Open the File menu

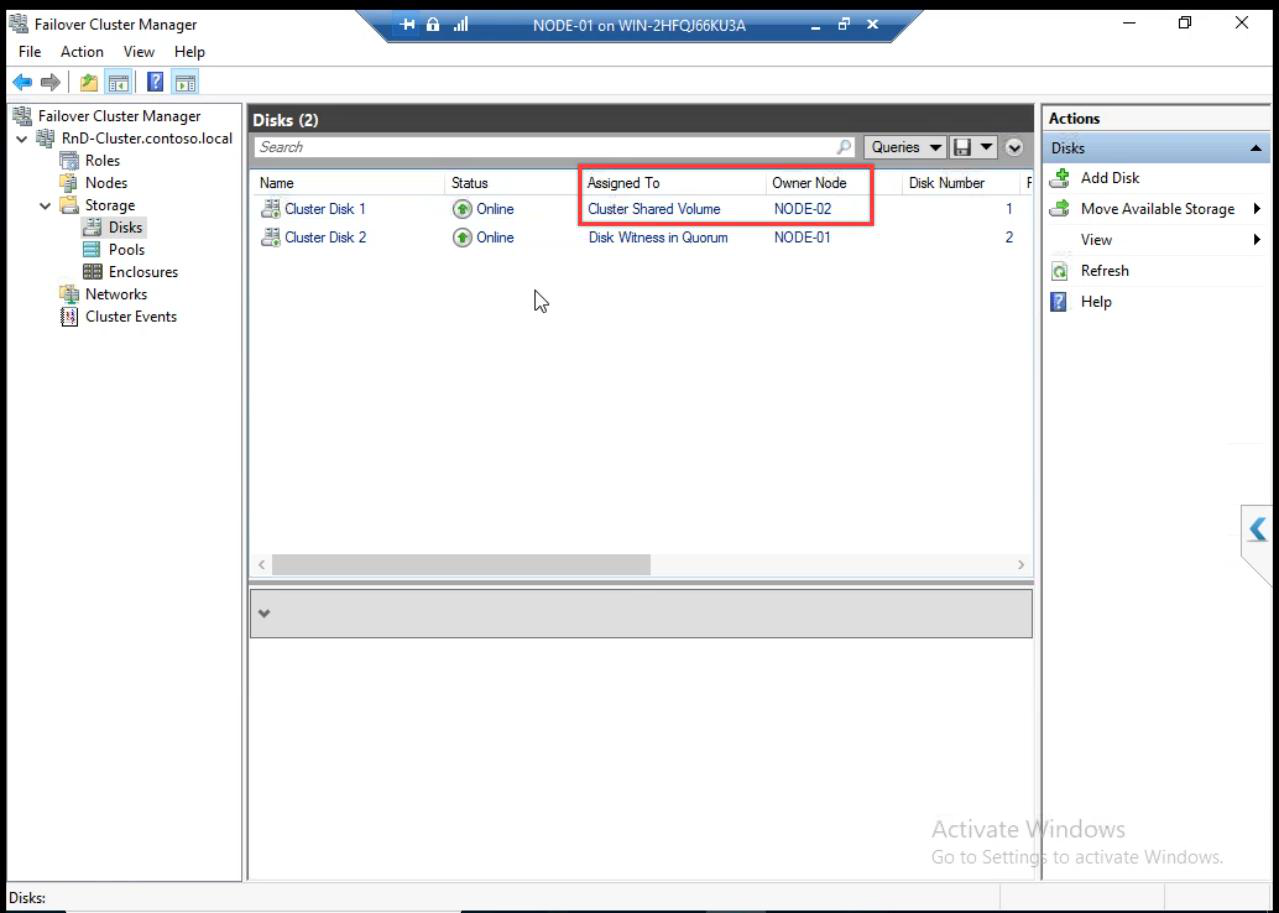[x=30, y=51]
